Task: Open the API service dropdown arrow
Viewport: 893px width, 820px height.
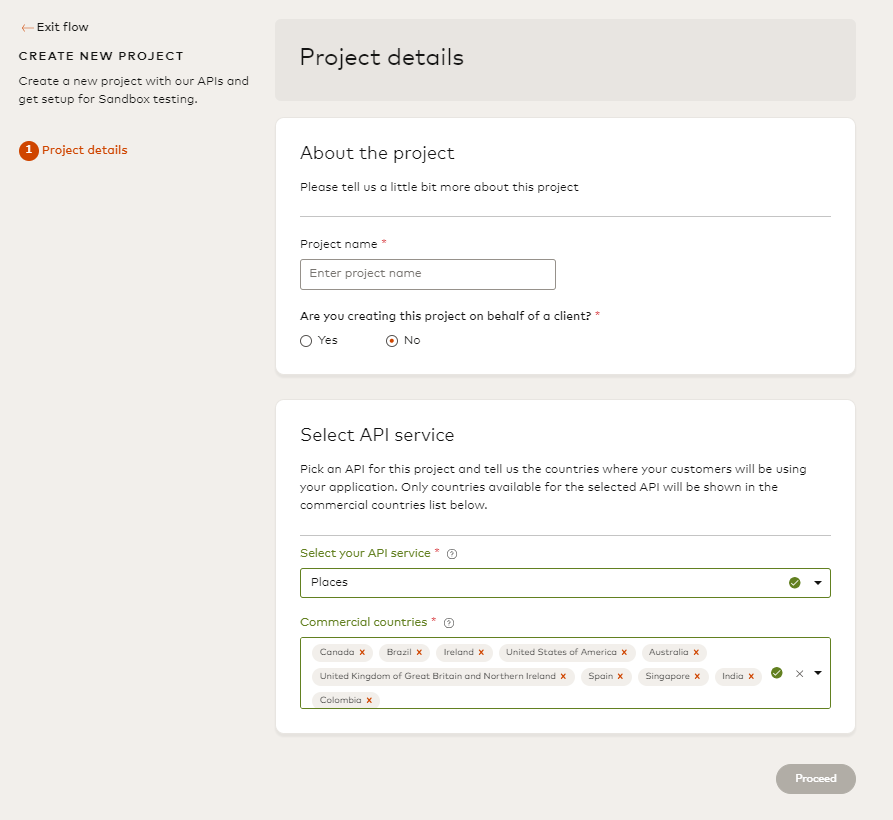Action: 818,583
